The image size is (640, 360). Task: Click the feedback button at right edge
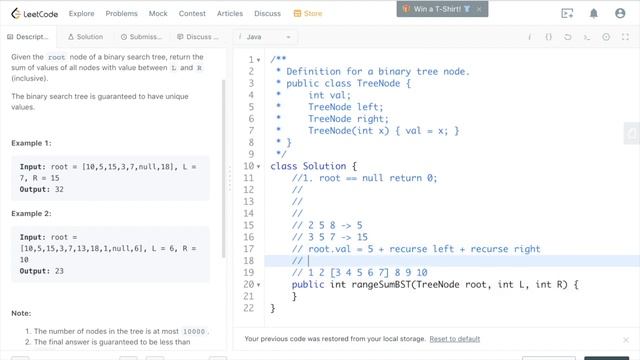coord(632,133)
